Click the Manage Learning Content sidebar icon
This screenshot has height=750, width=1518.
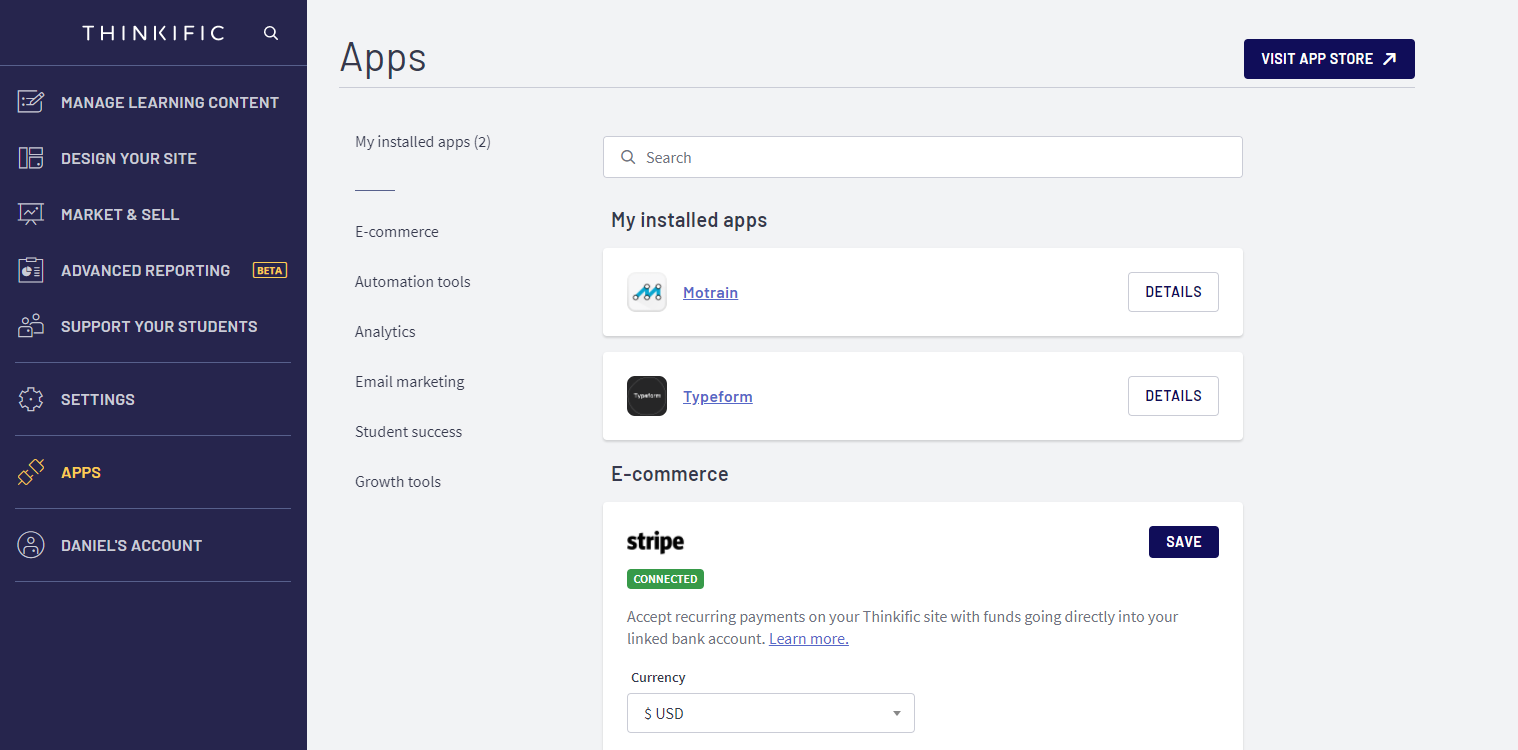pyautogui.click(x=31, y=102)
